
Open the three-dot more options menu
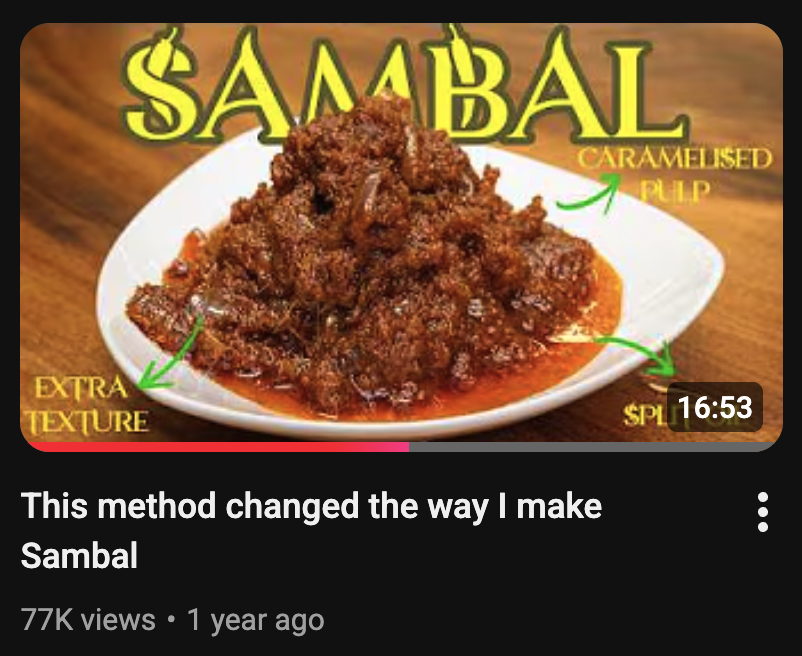(762, 512)
